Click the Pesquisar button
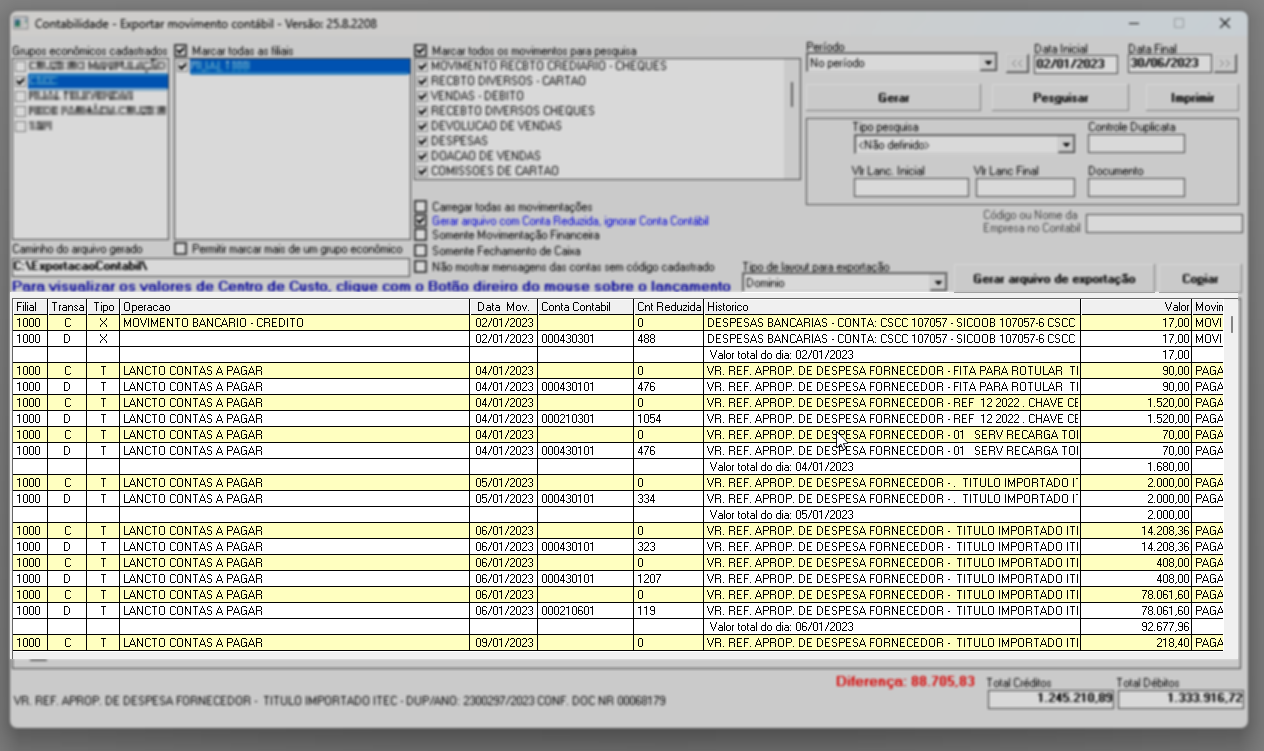 pyautogui.click(x=1059, y=98)
